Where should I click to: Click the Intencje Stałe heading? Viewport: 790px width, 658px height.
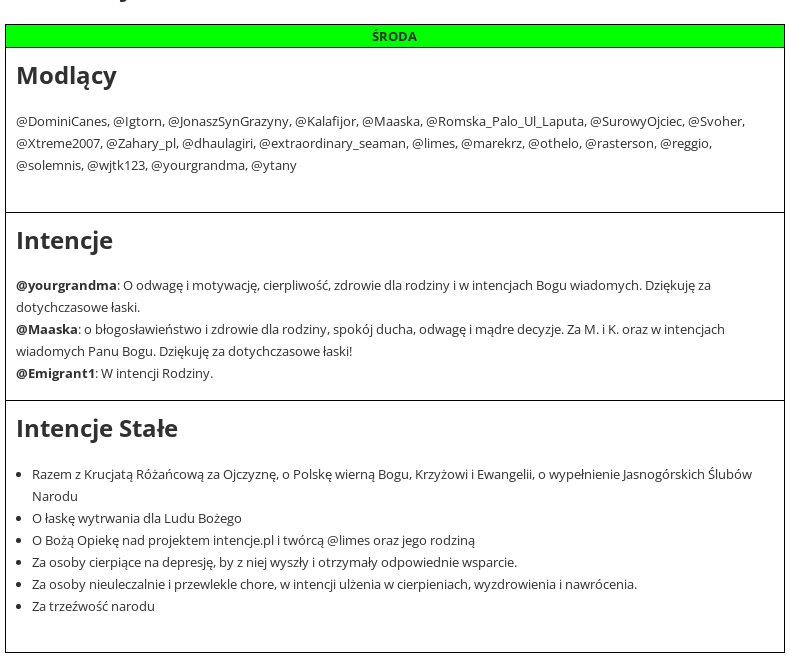(97, 429)
